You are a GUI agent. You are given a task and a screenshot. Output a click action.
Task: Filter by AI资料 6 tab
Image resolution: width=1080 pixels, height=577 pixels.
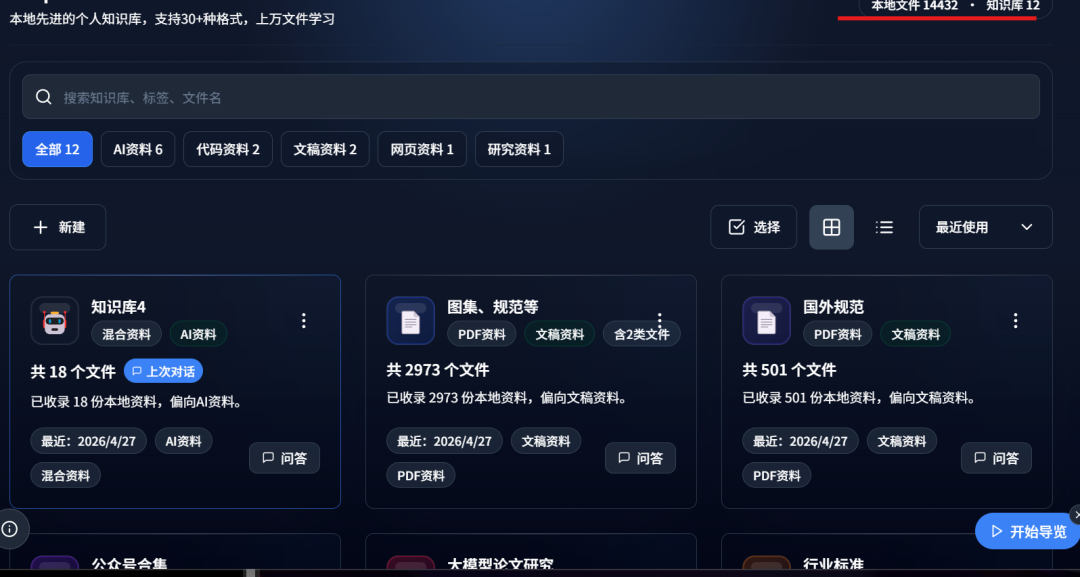click(x=138, y=149)
